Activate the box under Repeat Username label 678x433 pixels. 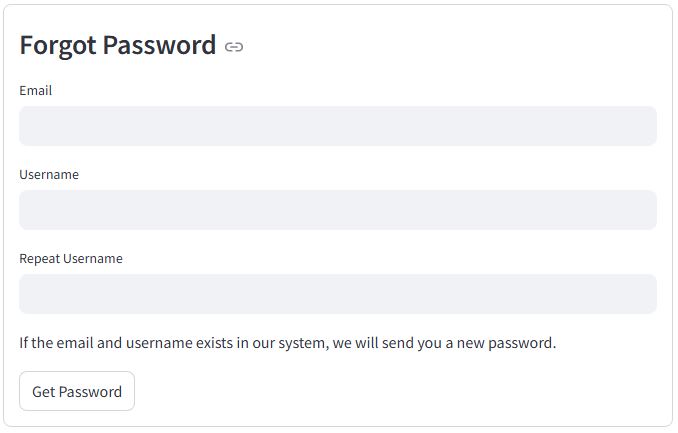[338, 294]
